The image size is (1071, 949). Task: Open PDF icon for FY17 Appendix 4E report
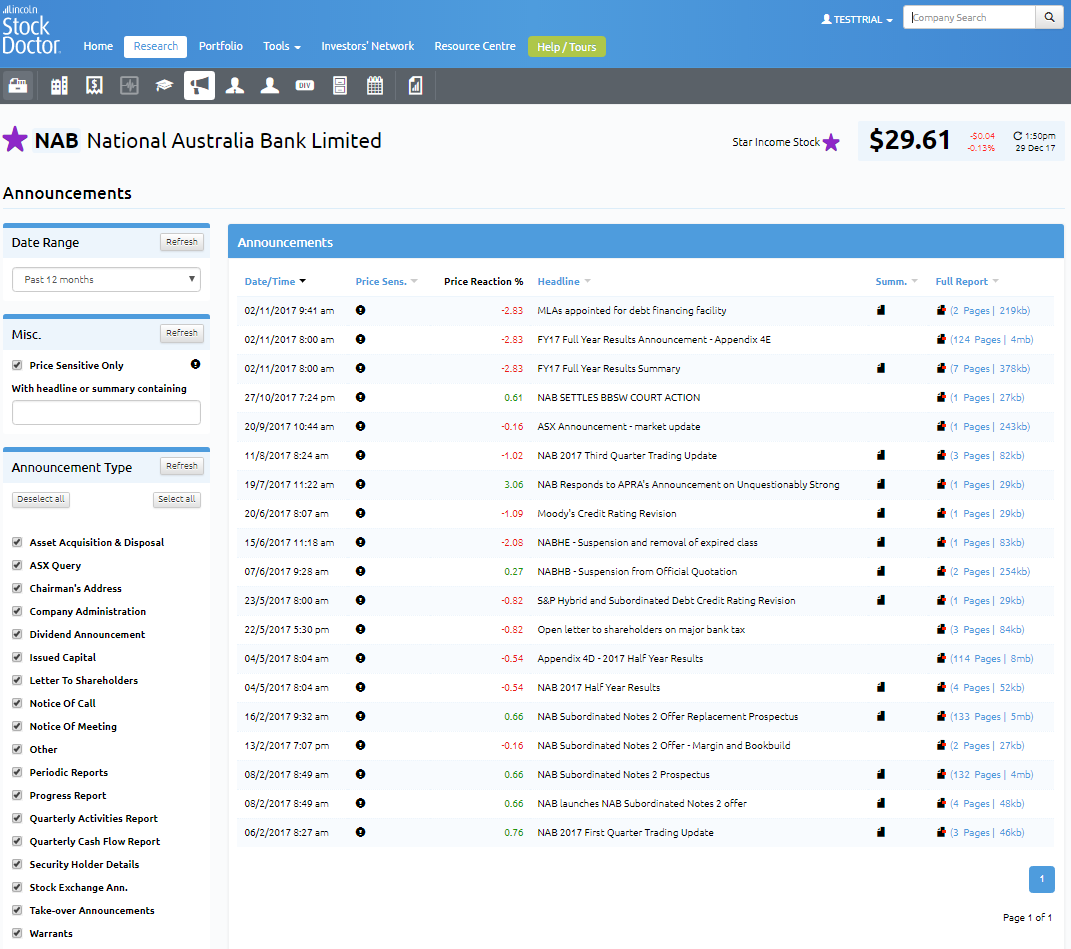[x=941, y=340]
